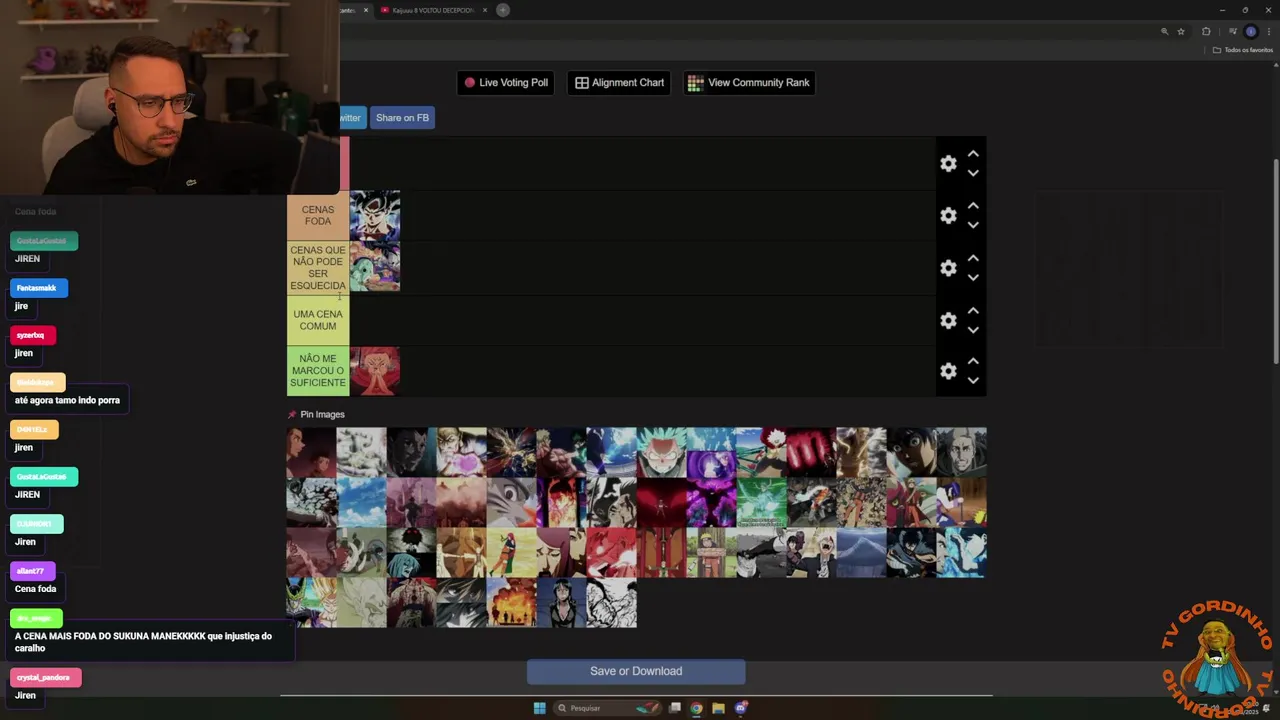Open settings gear for the CENAS FODA row
Image resolution: width=1280 pixels, height=720 pixels.
click(x=948, y=216)
